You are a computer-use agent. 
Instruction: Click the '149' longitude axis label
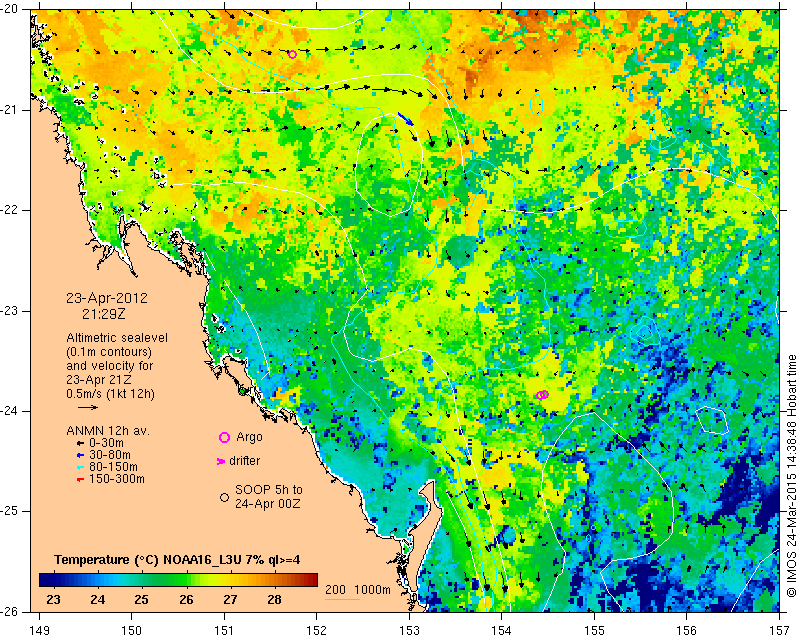tap(39, 631)
